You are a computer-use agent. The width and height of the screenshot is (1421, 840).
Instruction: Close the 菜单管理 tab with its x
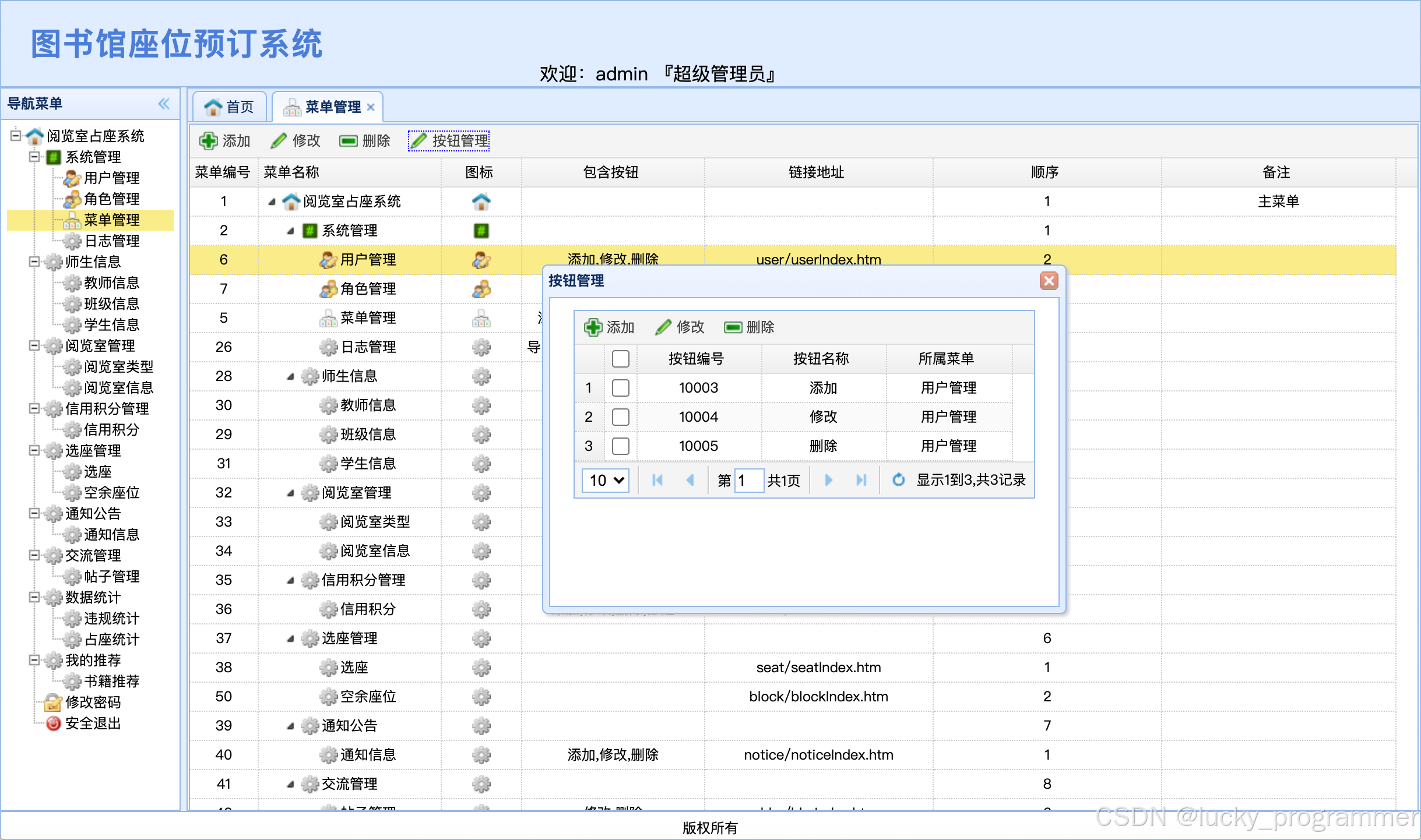click(371, 107)
